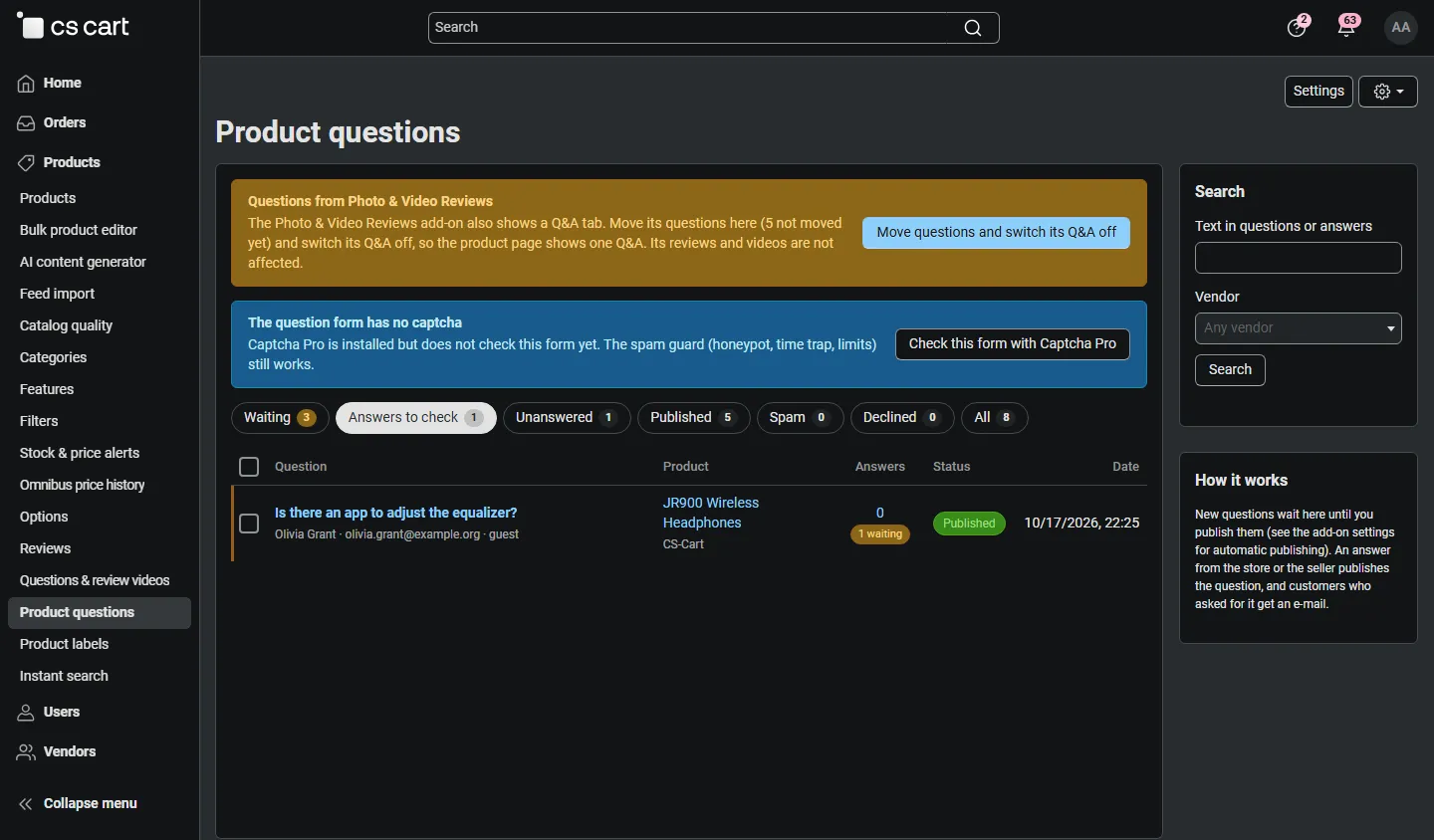Show the All questions tab
This screenshot has width=1434, height=840.
click(994, 418)
